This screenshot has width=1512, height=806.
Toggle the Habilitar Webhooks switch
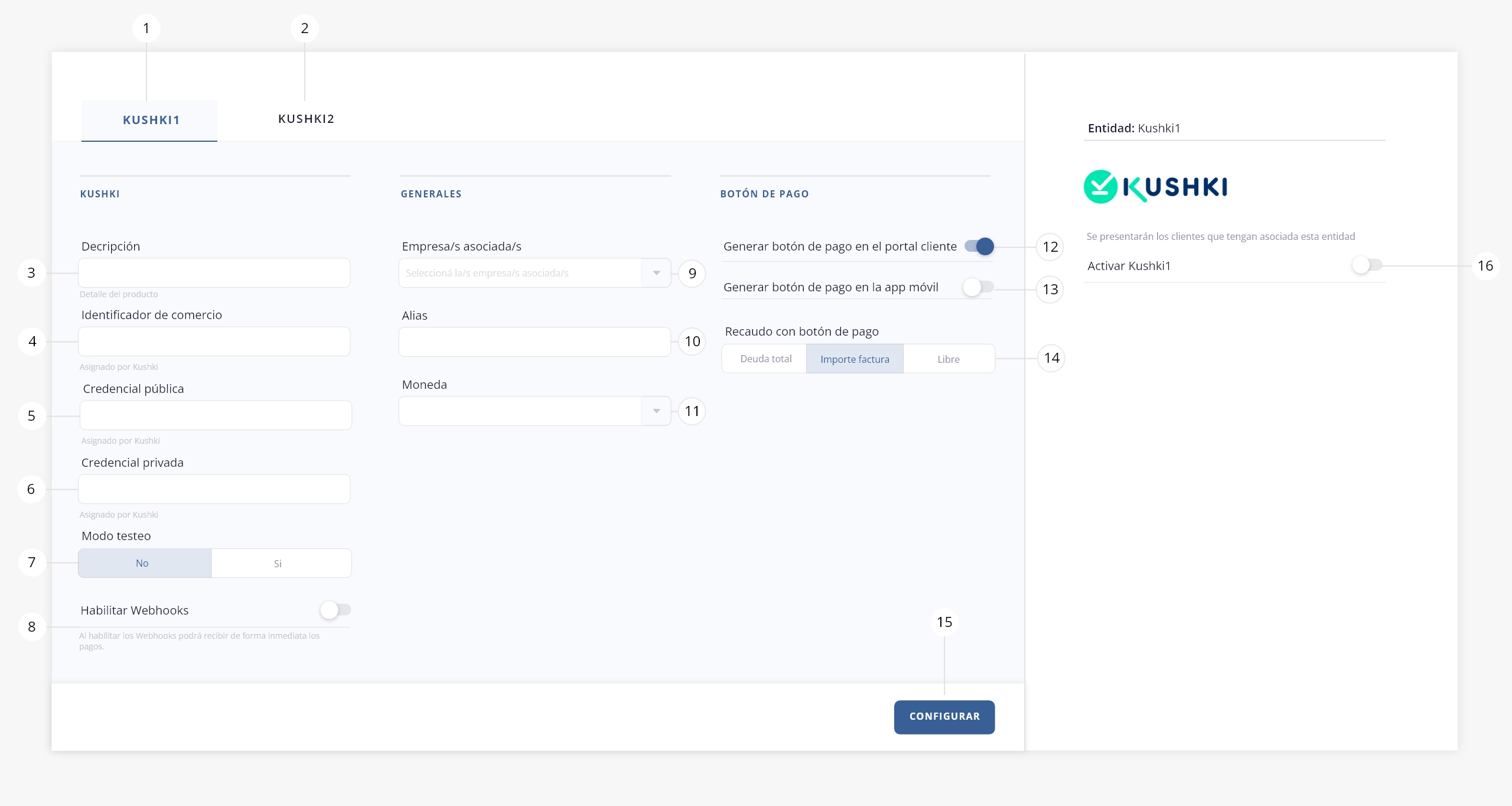(335, 610)
